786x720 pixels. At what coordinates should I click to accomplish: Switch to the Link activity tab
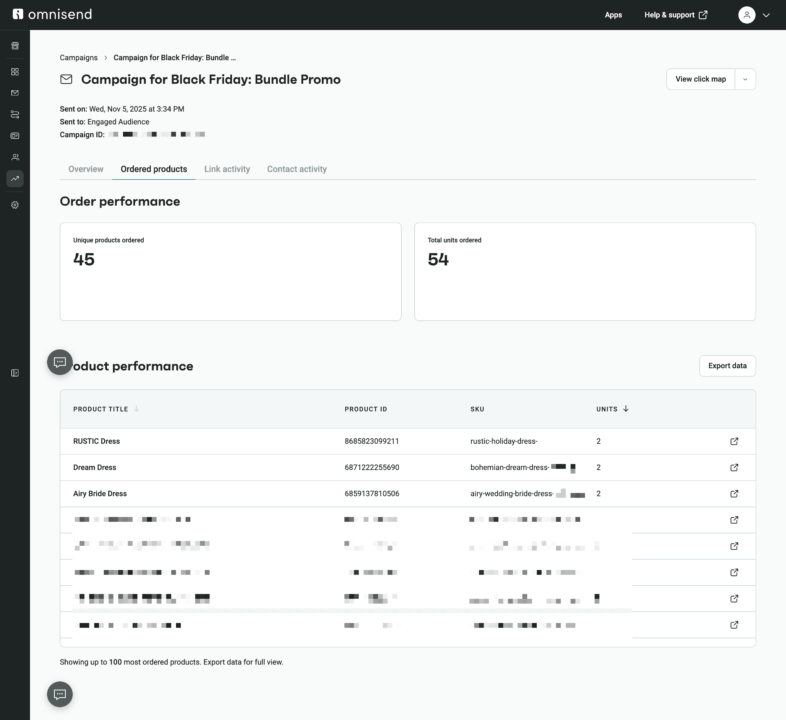point(227,169)
